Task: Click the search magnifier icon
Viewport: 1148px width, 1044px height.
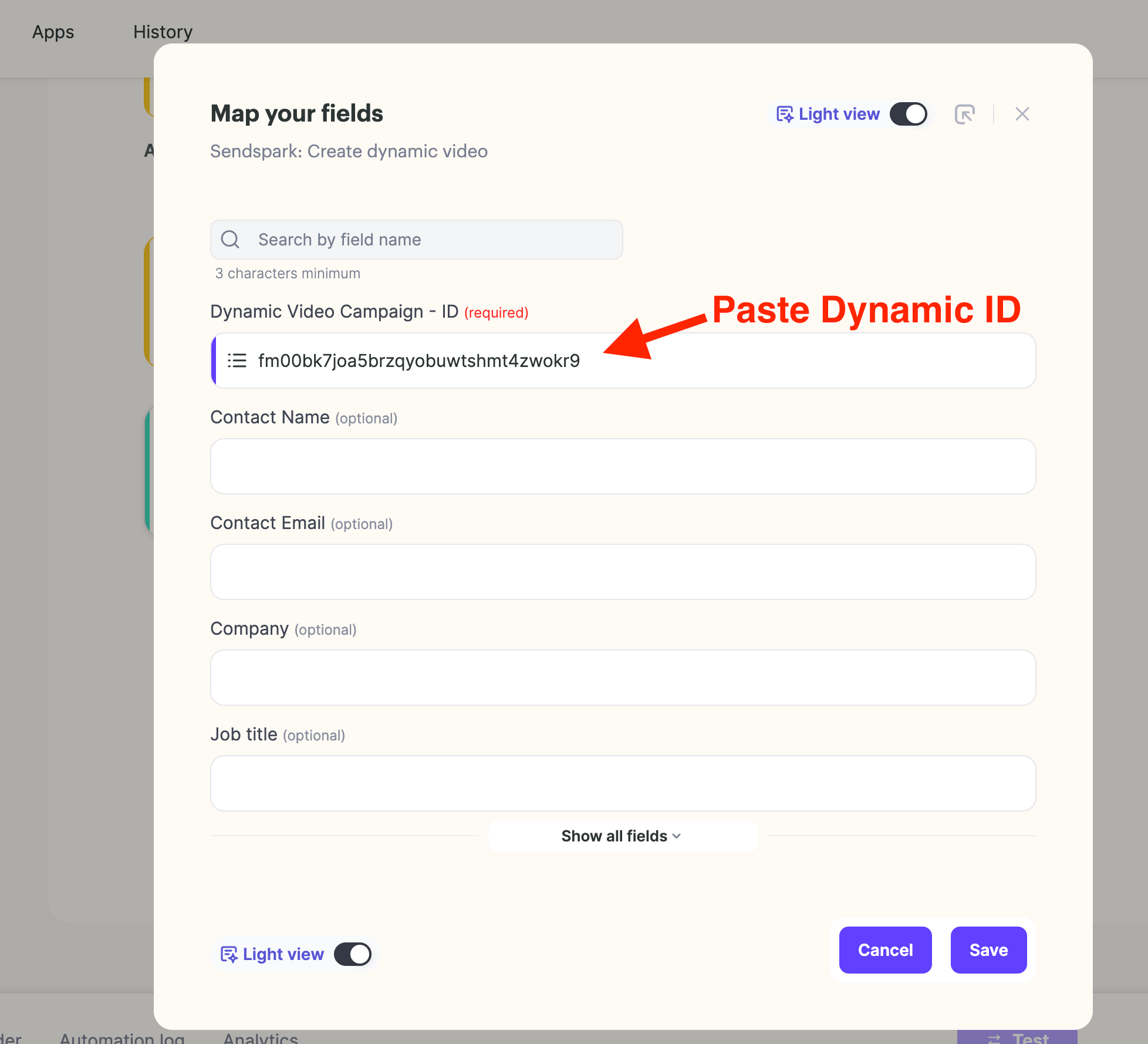Action: [x=230, y=240]
